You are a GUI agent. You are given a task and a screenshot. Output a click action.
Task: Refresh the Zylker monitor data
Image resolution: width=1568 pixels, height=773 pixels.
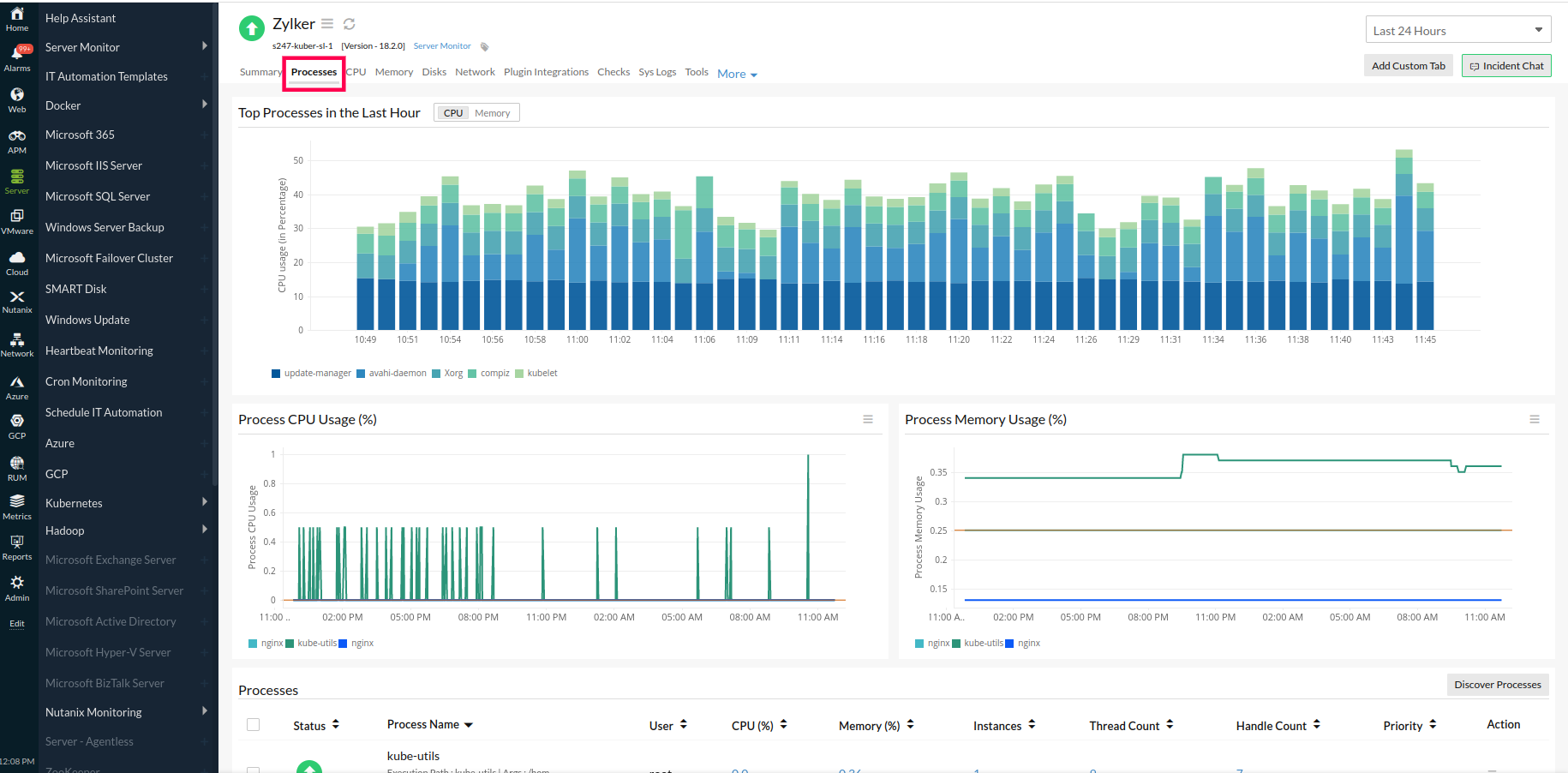pos(349,23)
